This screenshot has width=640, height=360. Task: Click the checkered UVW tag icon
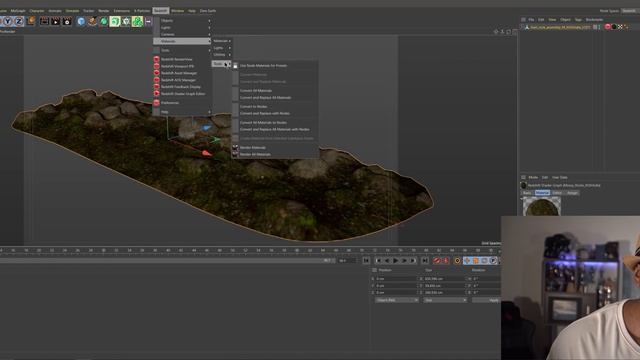click(620, 27)
